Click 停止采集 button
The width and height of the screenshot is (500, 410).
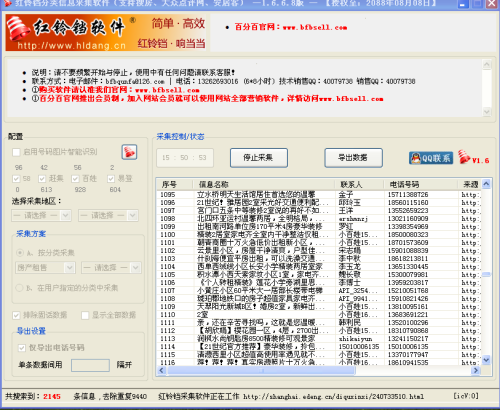259,158
